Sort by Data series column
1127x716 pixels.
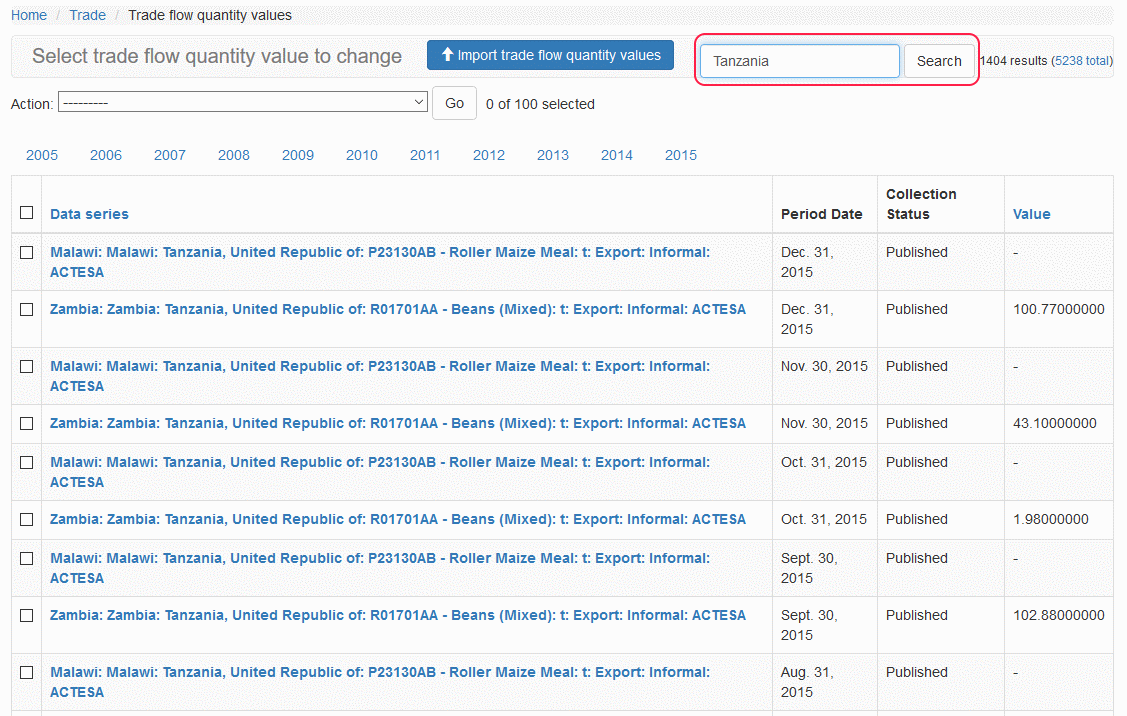(x=89, y=214)
